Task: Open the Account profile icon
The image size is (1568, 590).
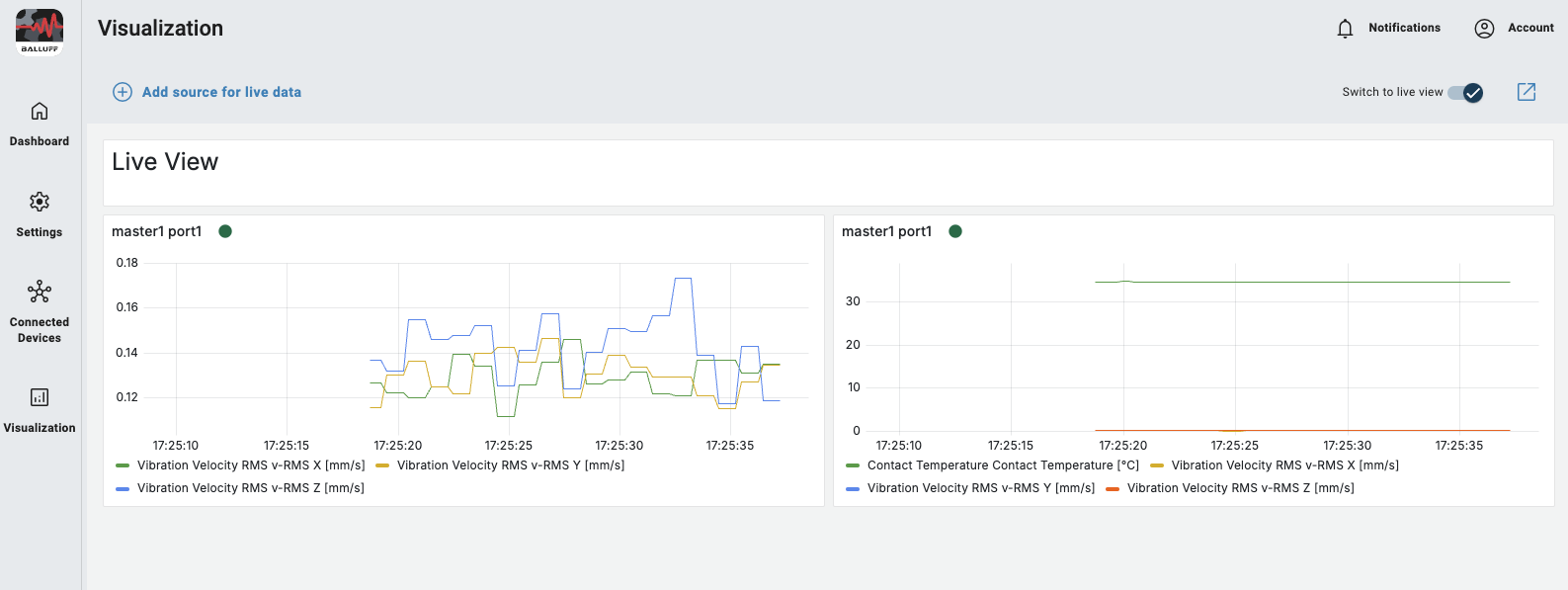Action: 1484,29
